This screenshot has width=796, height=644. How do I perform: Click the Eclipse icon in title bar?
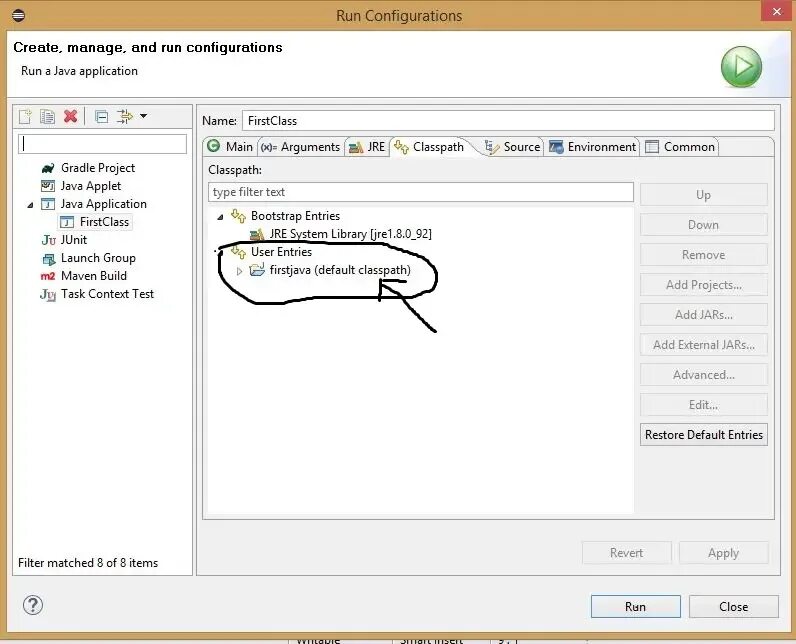click(18, 15)
